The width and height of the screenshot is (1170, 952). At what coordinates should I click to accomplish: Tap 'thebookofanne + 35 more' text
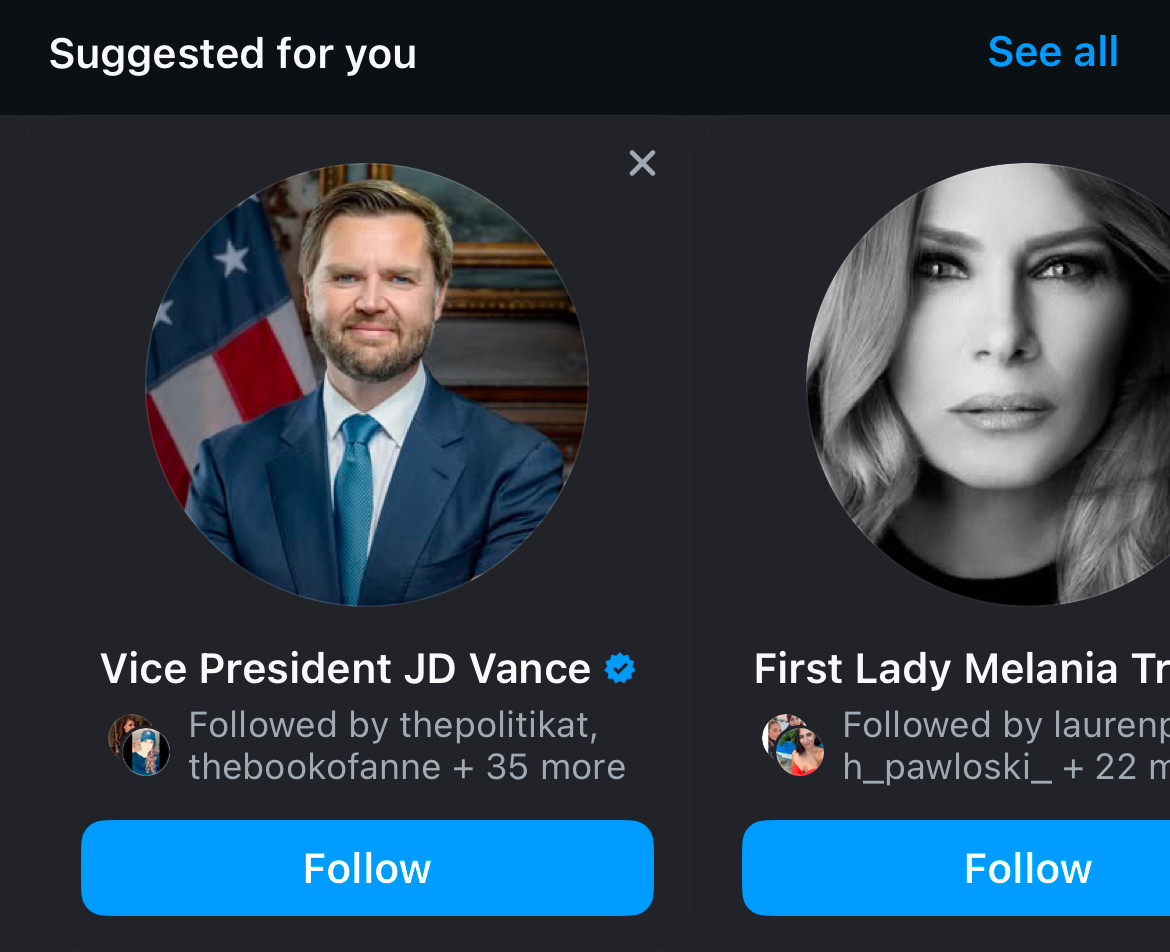point(407,767)
